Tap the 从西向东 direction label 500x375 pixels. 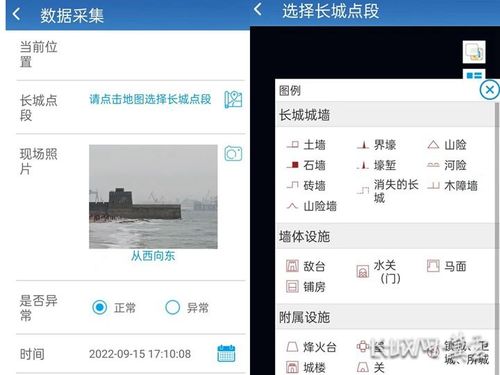point(153,256)
